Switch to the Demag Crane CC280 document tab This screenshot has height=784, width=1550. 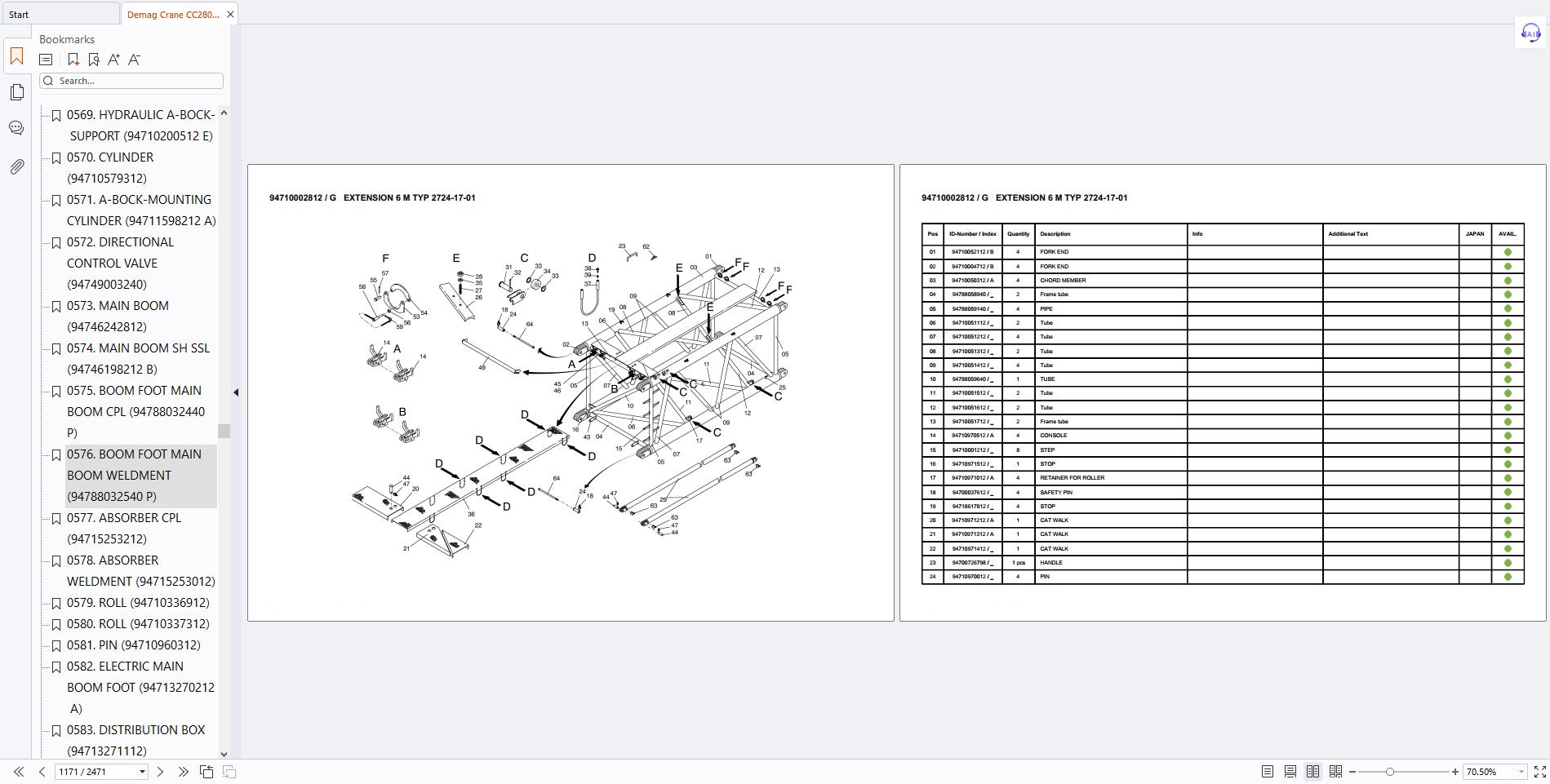coord(171,14)
